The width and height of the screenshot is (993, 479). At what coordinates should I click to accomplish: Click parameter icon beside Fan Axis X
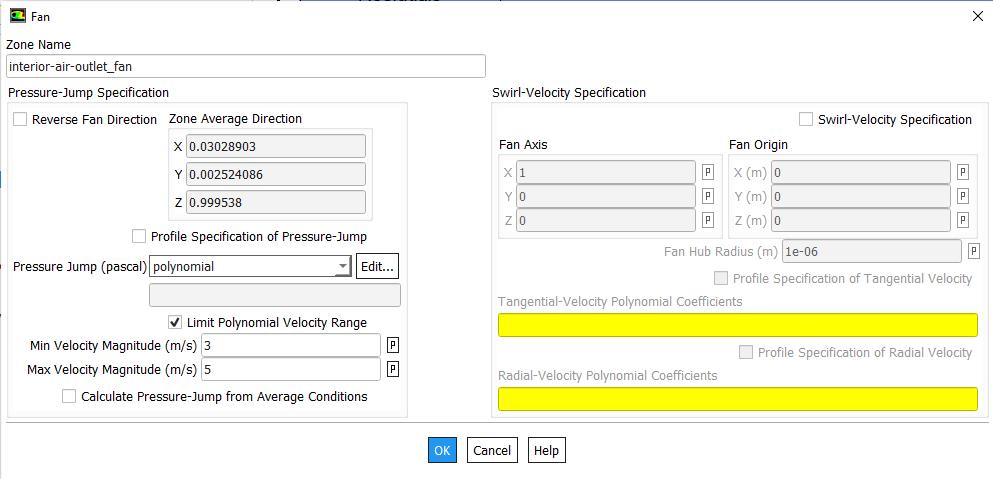(708, 172)
